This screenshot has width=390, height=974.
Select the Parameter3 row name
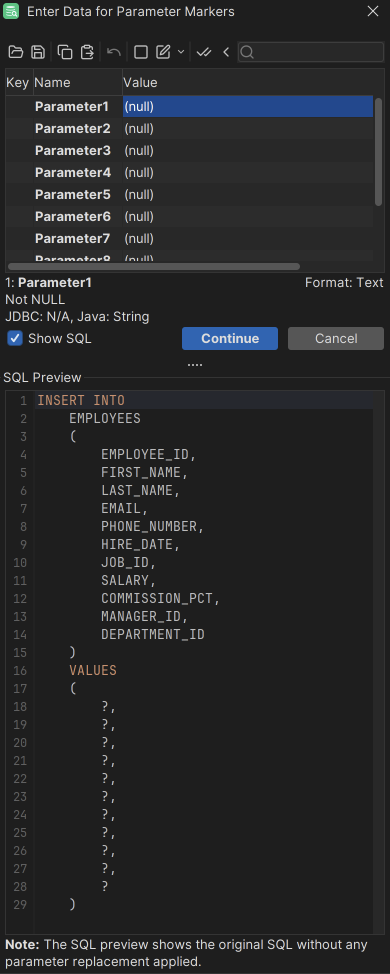click(x=73, y=150)
